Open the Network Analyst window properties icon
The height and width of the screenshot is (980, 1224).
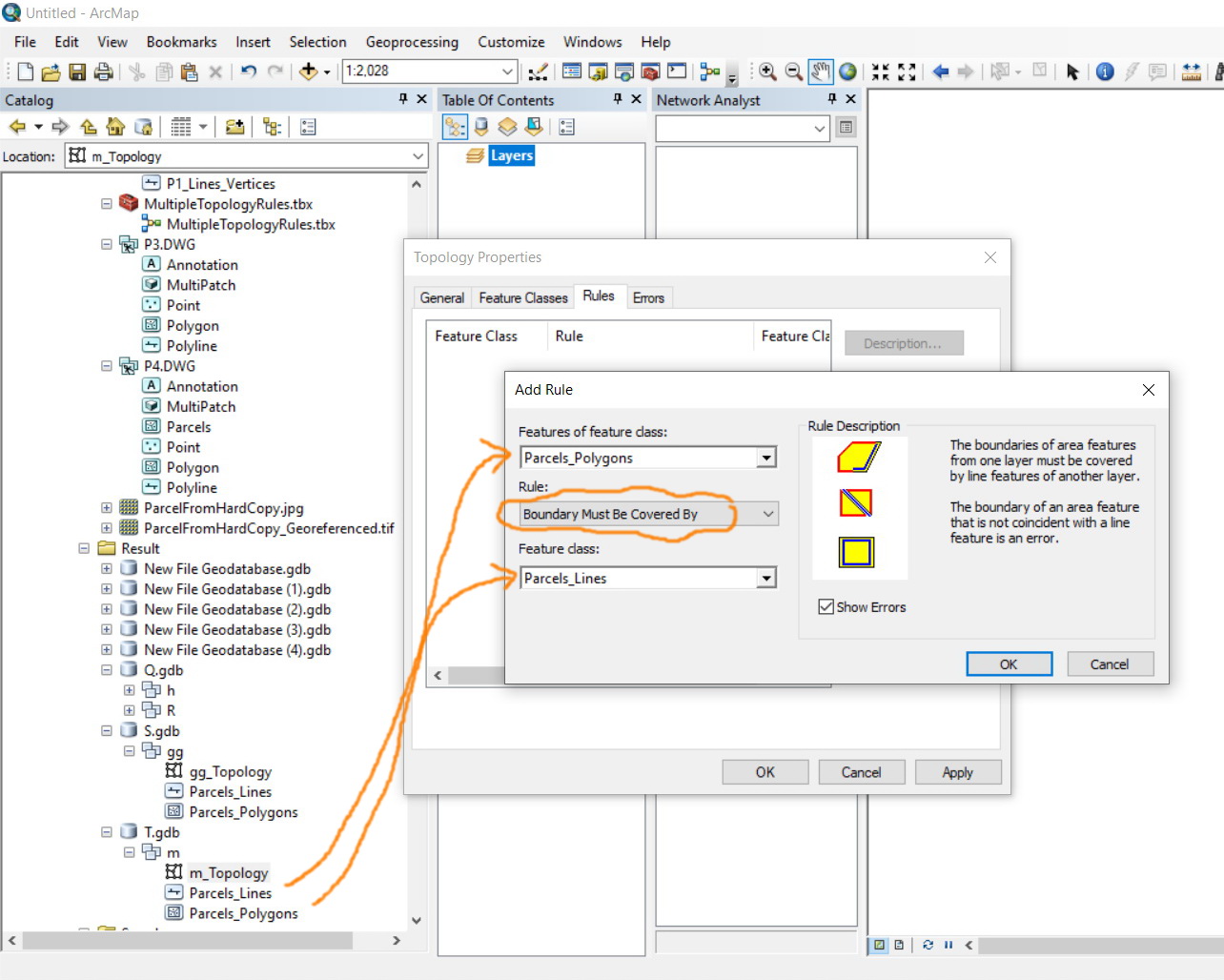[x=846, y=128]
